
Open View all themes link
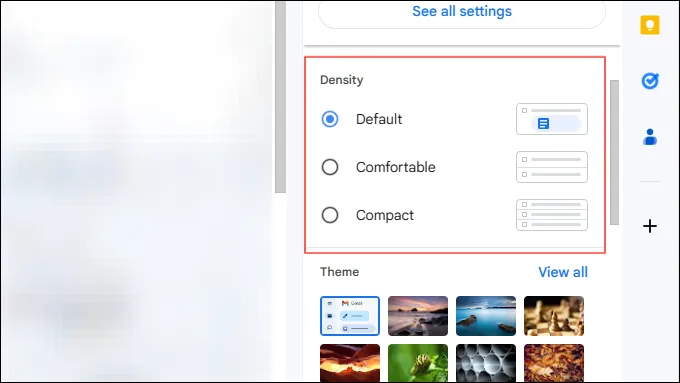click(563, 272)
